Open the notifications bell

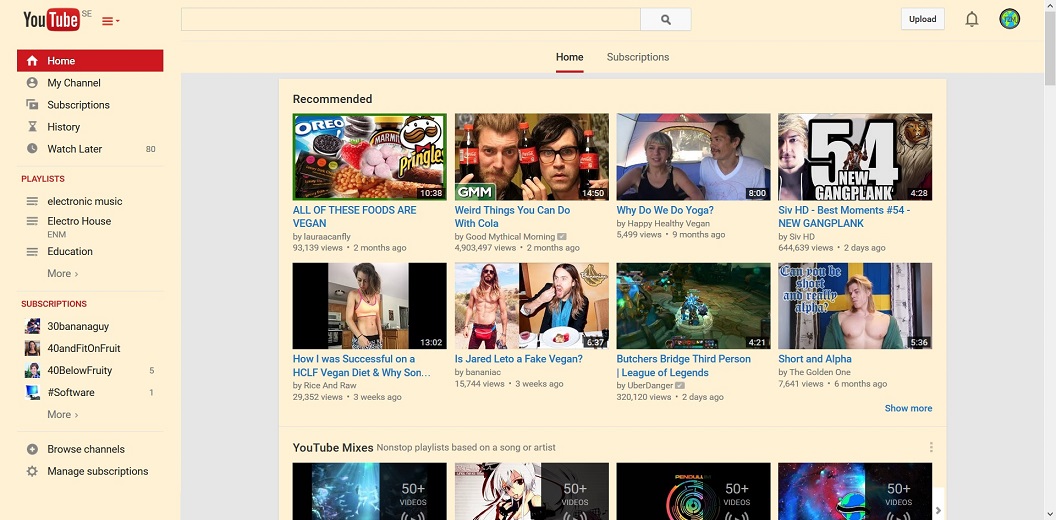pyautogui.click(x=971, y=20)
